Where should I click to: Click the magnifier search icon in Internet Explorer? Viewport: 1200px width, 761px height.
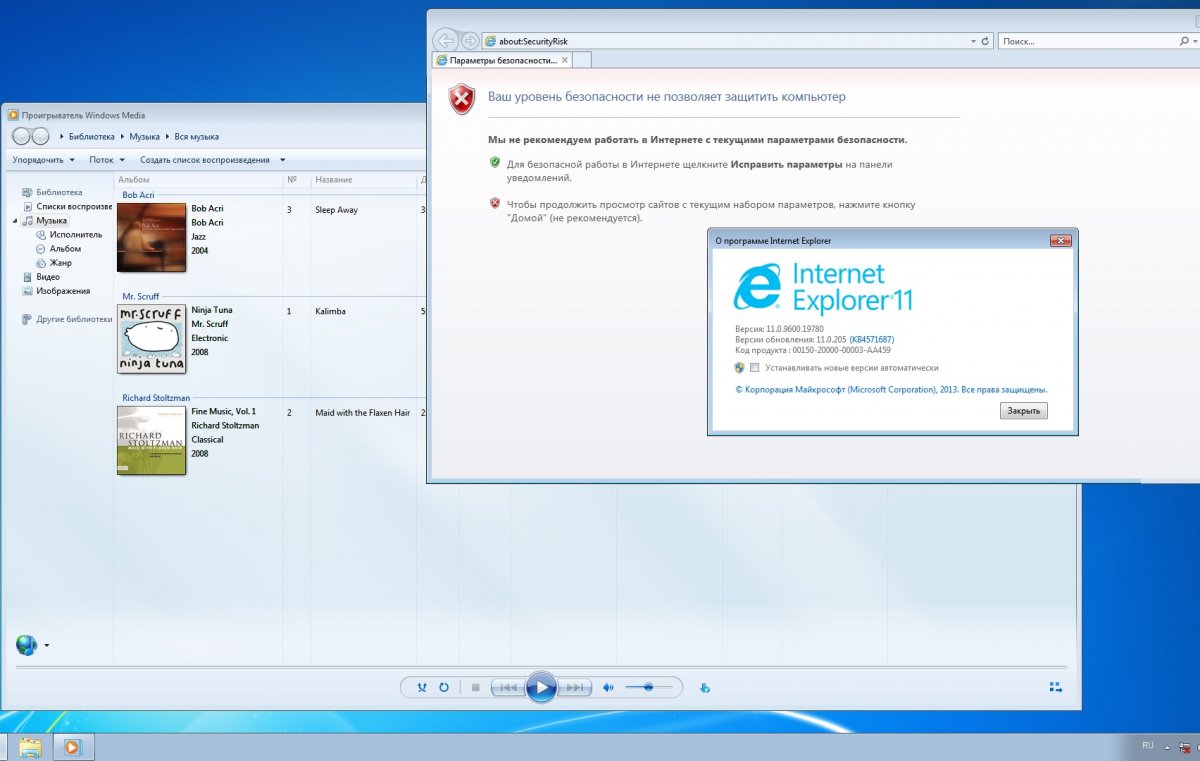(1183, 41)
